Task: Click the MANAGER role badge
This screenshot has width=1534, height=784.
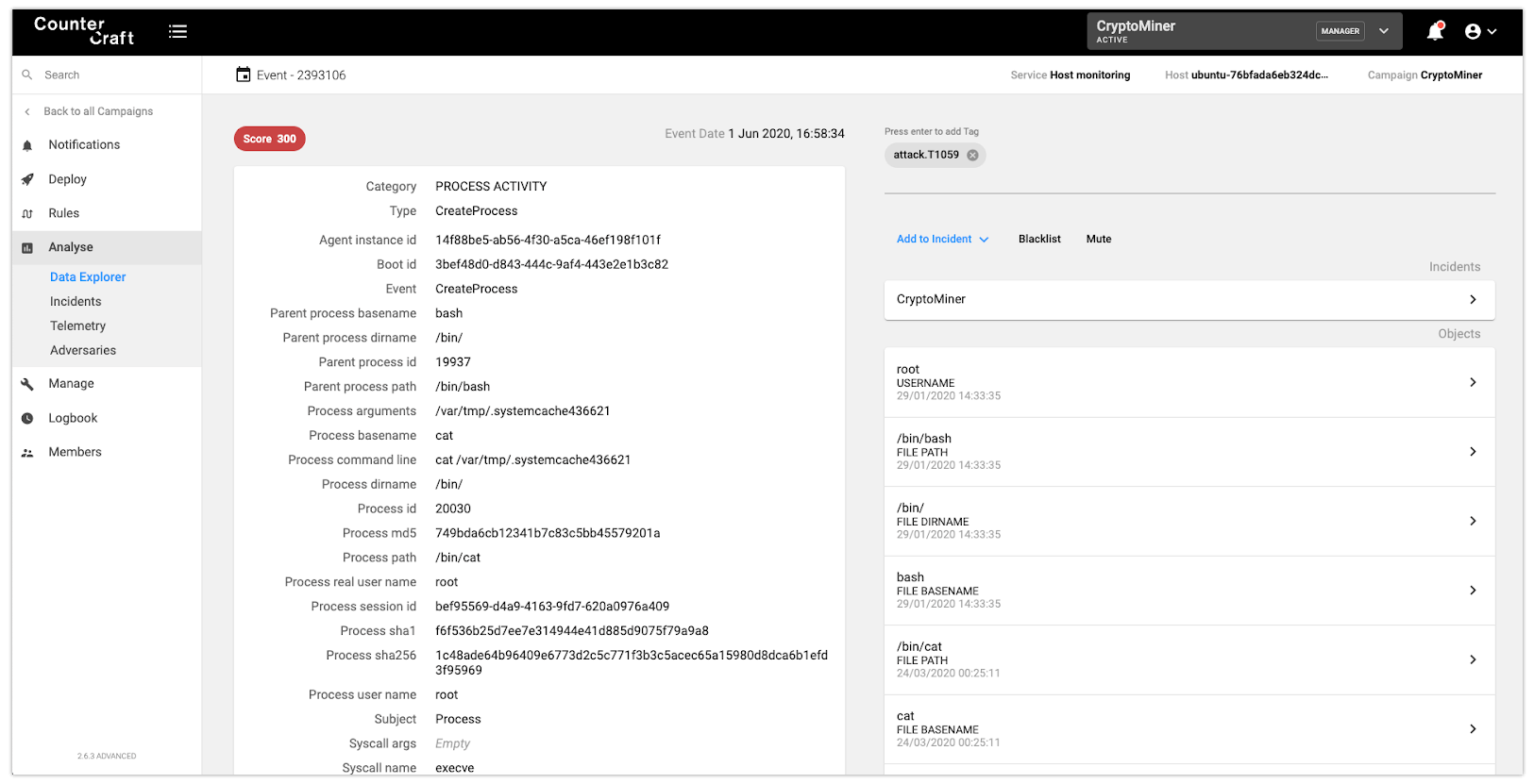Action: pyautogui.click(x=1340, y=31)
